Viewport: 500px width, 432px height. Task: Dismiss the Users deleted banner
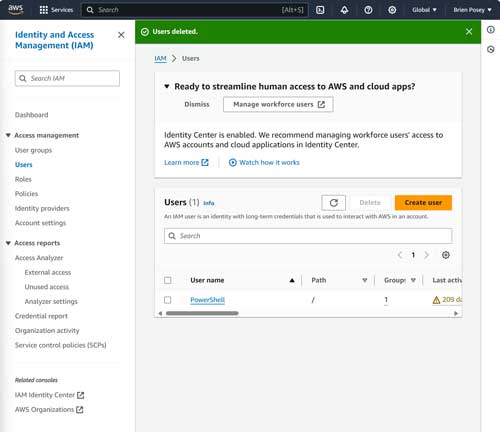coord(469,32)
